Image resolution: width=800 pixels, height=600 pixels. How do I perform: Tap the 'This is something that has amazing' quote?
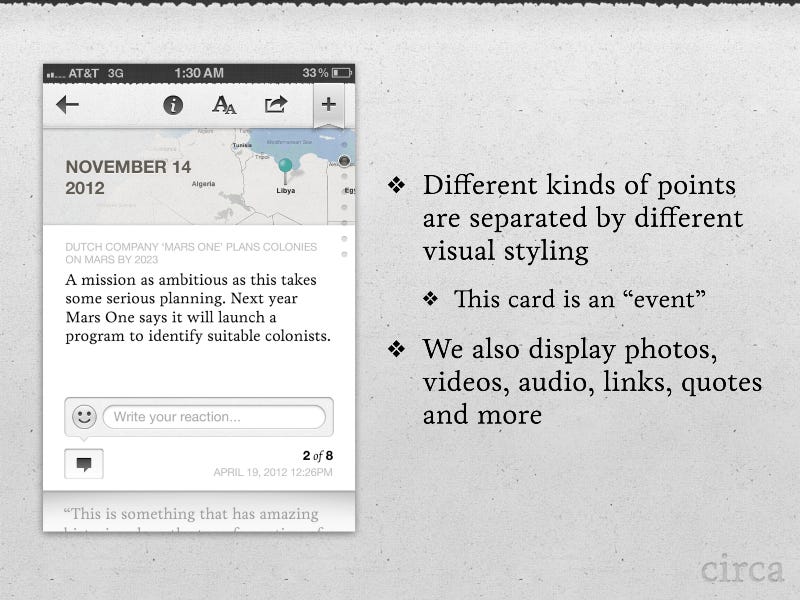click(x=191, y=513)
